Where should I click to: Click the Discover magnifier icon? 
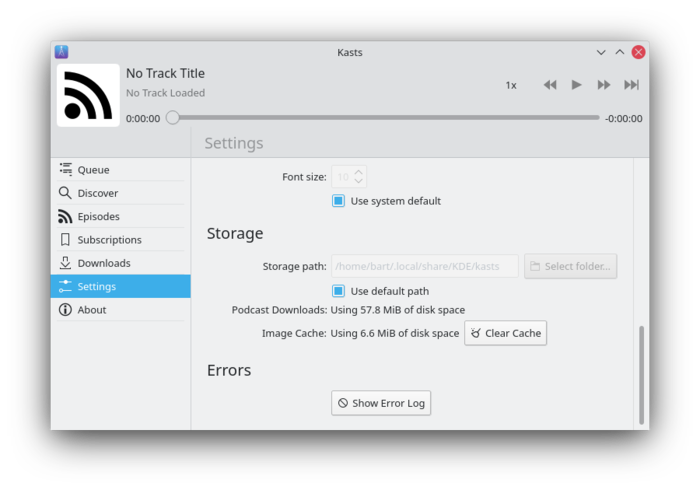tap(65, 193)
